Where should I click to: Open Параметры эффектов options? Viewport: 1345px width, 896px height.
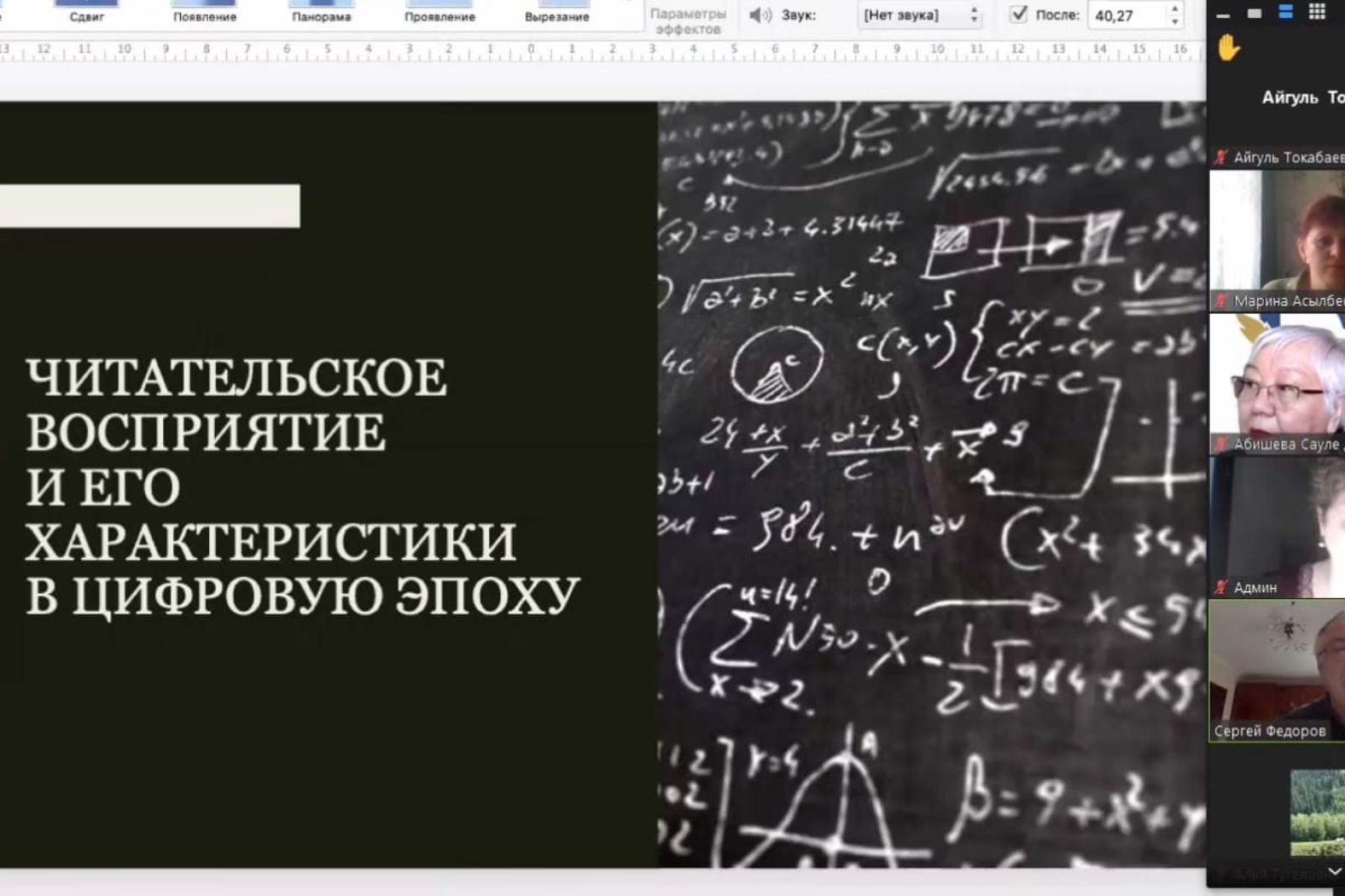coord(687,20)
